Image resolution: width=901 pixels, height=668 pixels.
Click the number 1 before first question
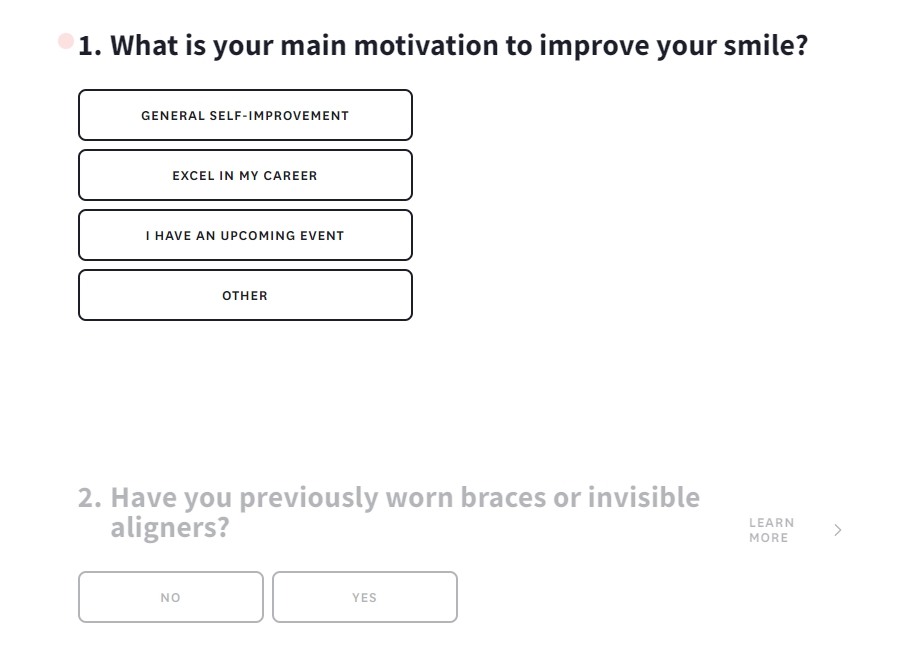coord(90,46)
